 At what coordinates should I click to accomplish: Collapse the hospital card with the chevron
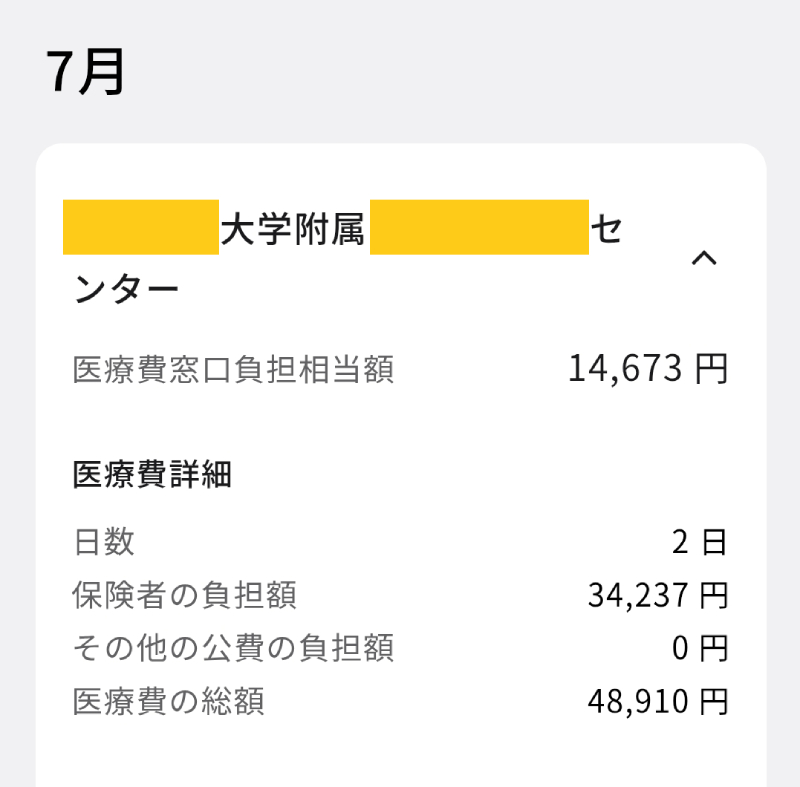click(x=705, y=259)
